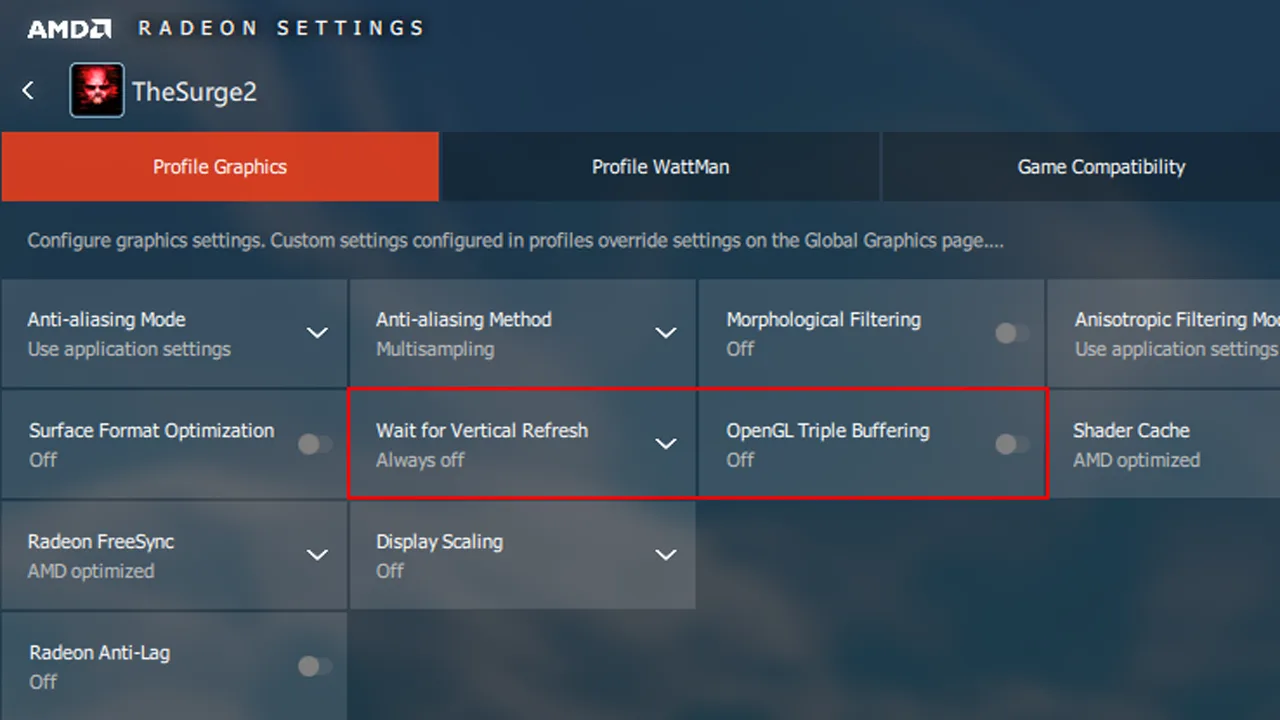Open Radeon FreeSync dropdown chevron
Viewport: 1280px width, 720px height.
317,555
